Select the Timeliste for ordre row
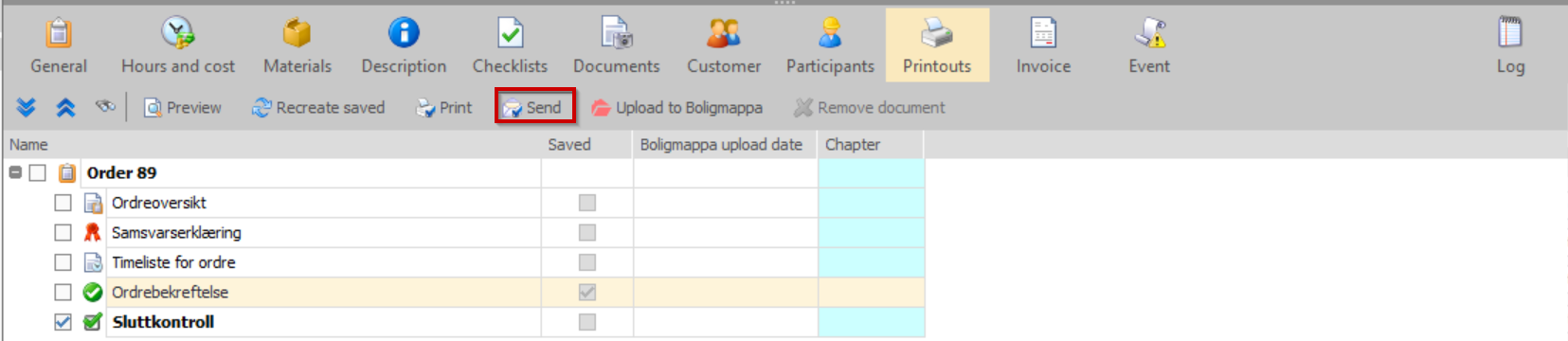This screenshot has width=1568, height=341. 464,262
